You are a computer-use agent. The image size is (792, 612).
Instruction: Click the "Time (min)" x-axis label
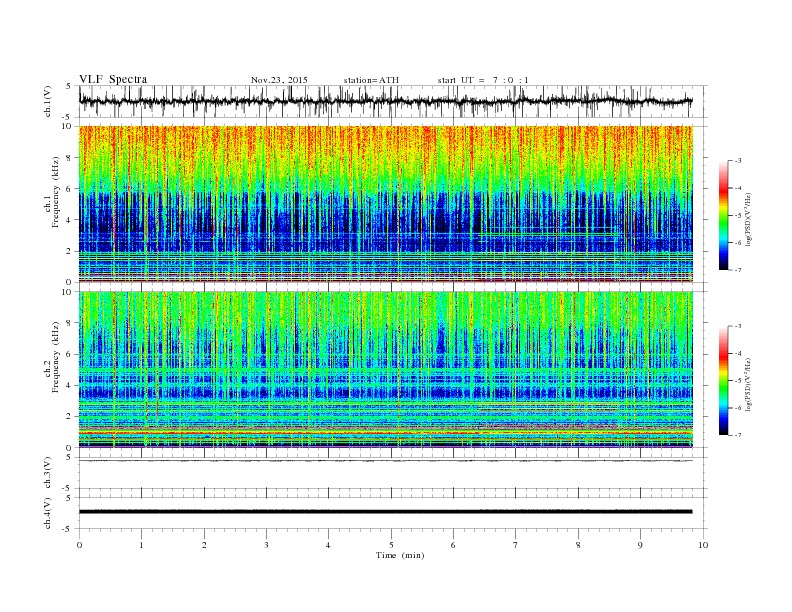400,555
